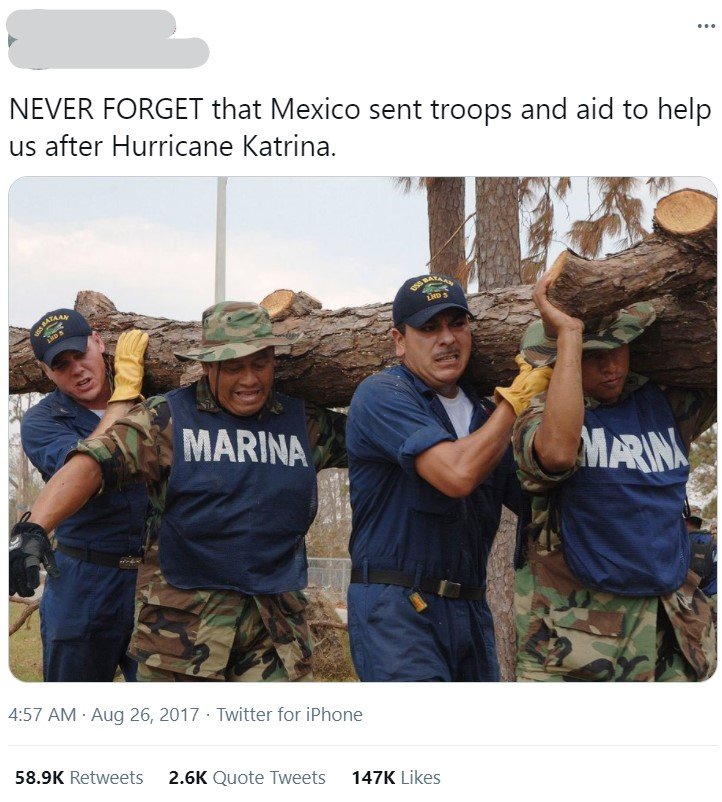This screenshot has width=722, height=802.
Task: Click the Aug 26, 2017 date
Action: pos(145,714)
